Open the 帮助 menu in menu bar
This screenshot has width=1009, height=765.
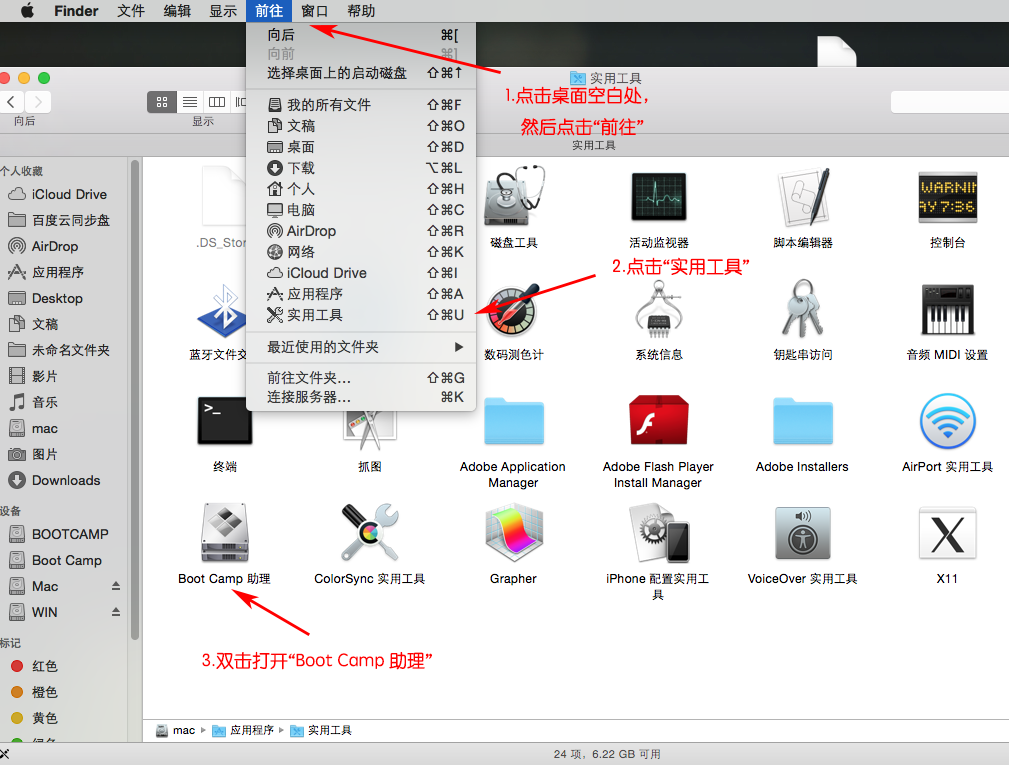coord(360,11)
